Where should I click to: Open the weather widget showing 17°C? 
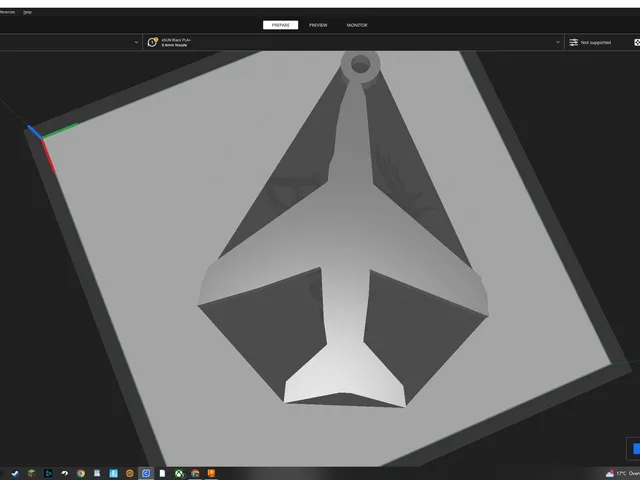tap(623, 473)
